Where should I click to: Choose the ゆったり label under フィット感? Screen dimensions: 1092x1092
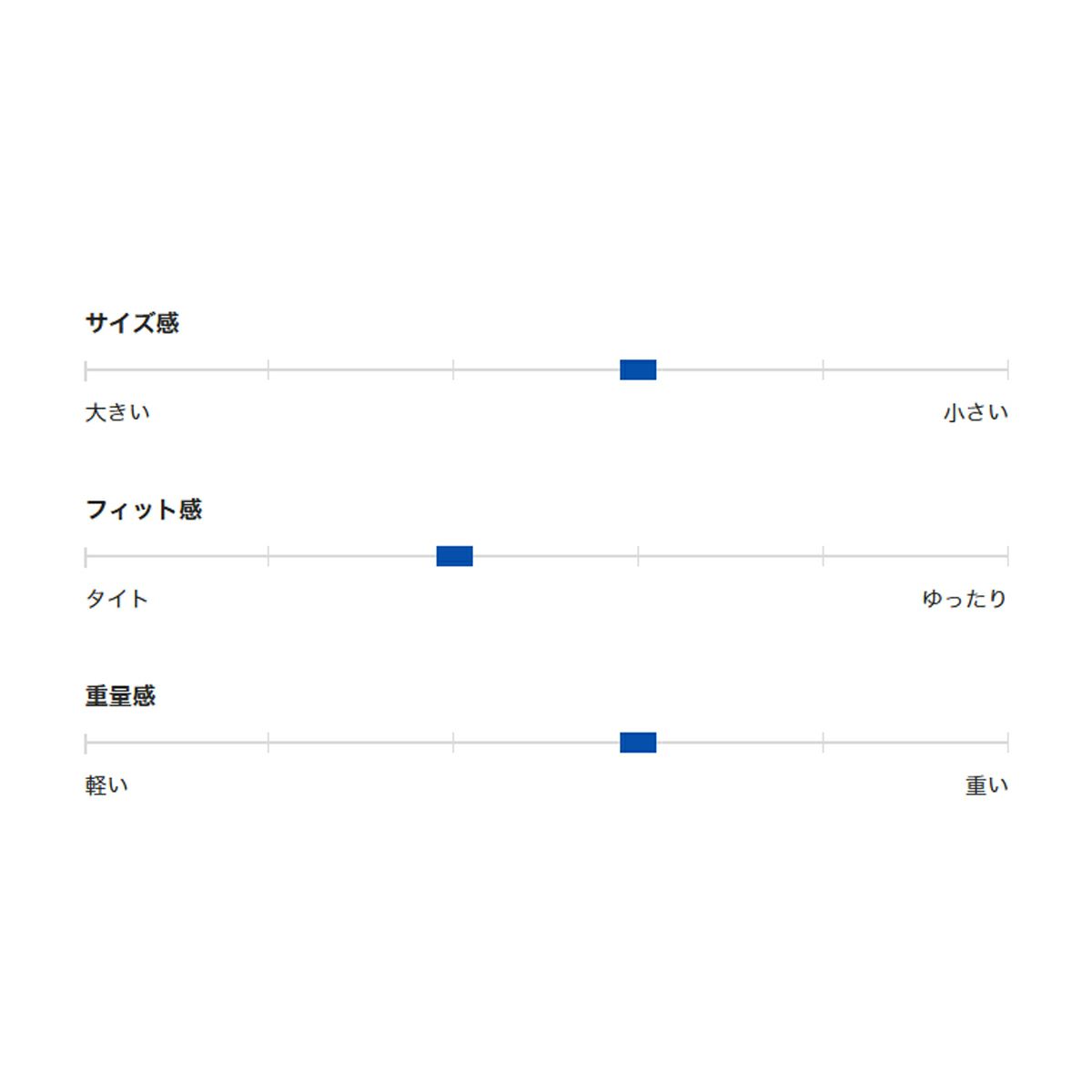coord(964,599)
